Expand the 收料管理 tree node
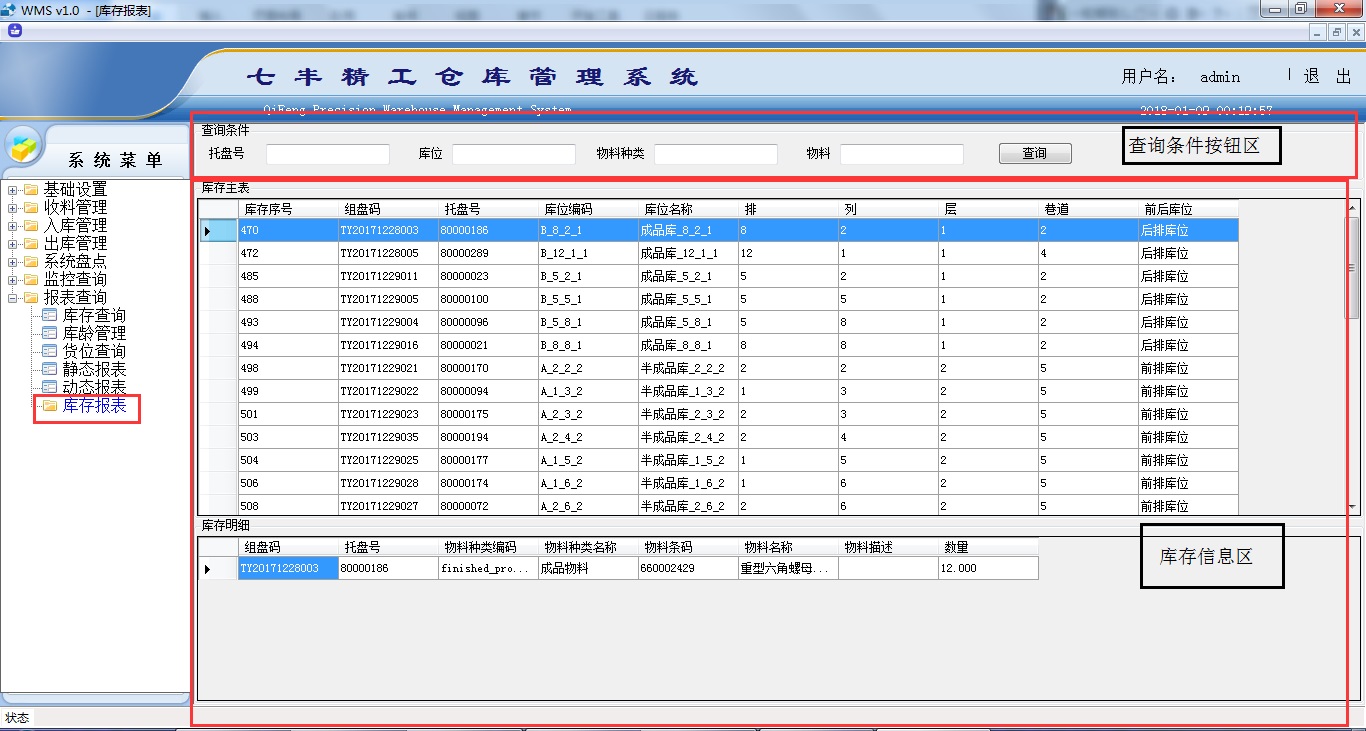The image size is (1366, 731). point(12,208)
